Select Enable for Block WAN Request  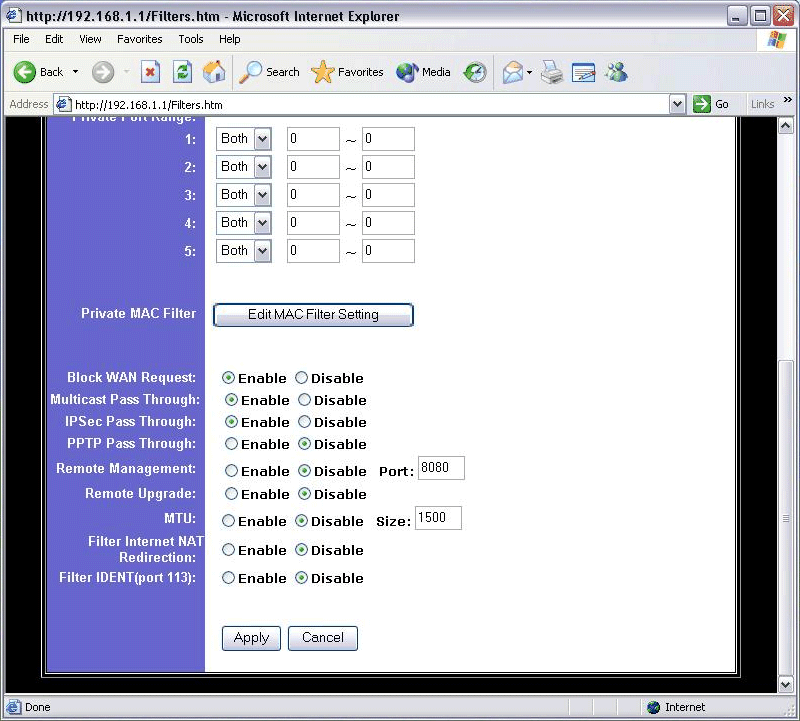click(228, 378)
